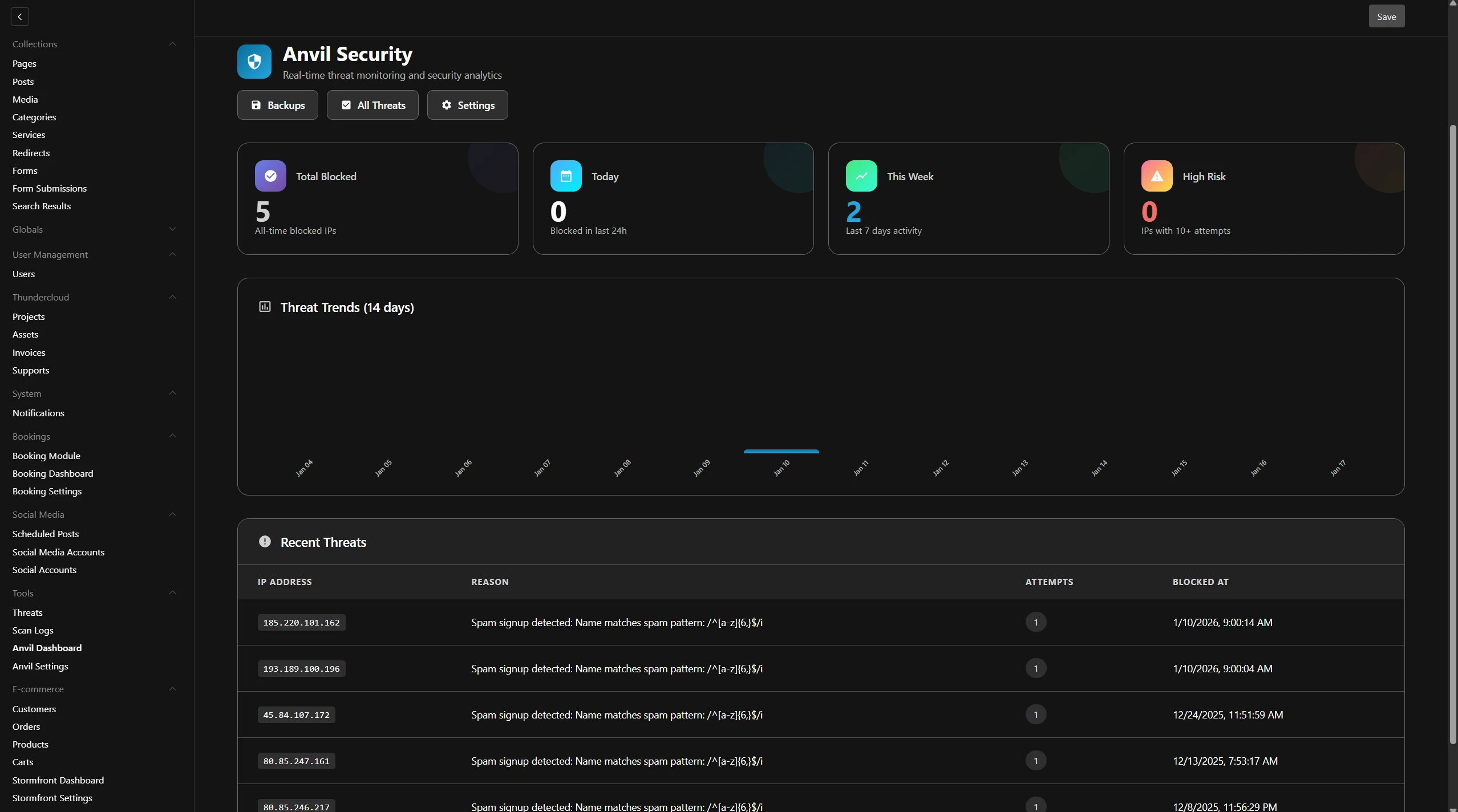Click the sidebar collapse back arrow
Screen dimensions: 1458x812
[x=20, y=17]
